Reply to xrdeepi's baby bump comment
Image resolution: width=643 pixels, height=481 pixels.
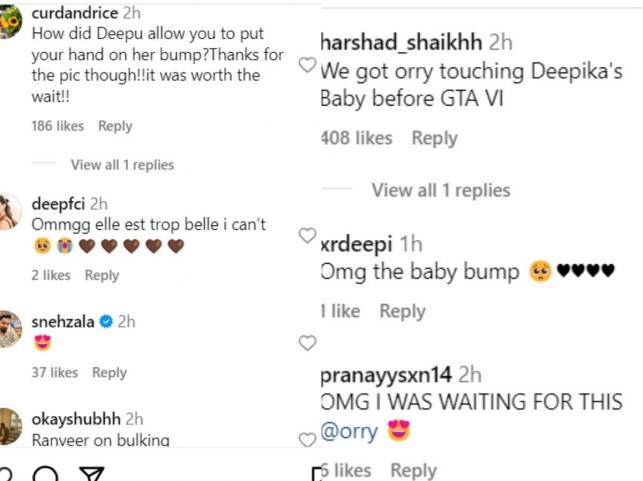(x=402, y=311)
